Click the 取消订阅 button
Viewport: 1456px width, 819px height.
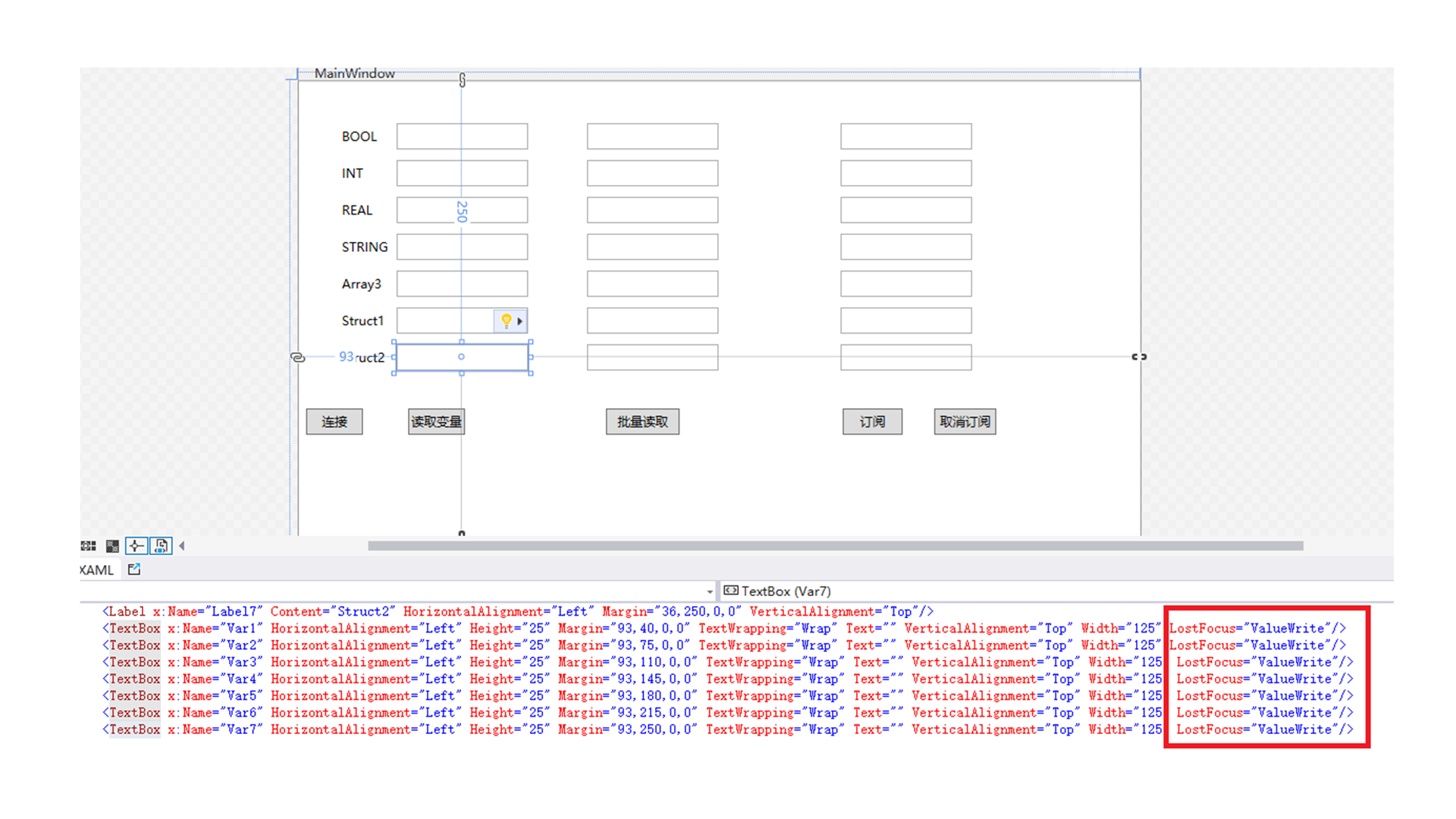point(965,422)
